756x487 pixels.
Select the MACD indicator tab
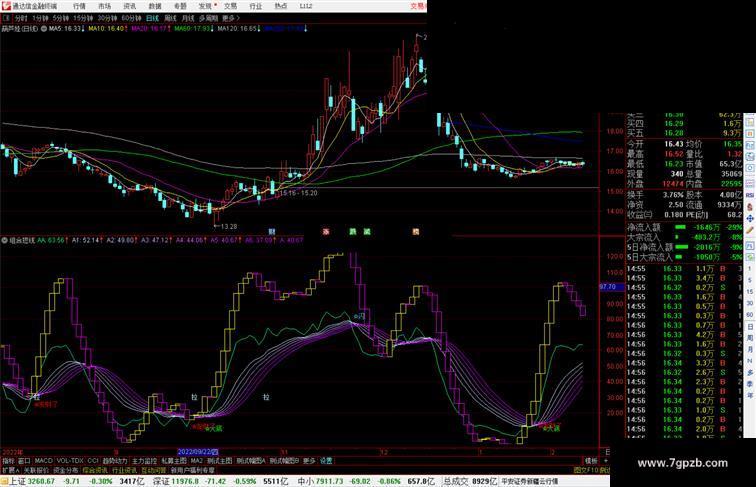[43, 461]
